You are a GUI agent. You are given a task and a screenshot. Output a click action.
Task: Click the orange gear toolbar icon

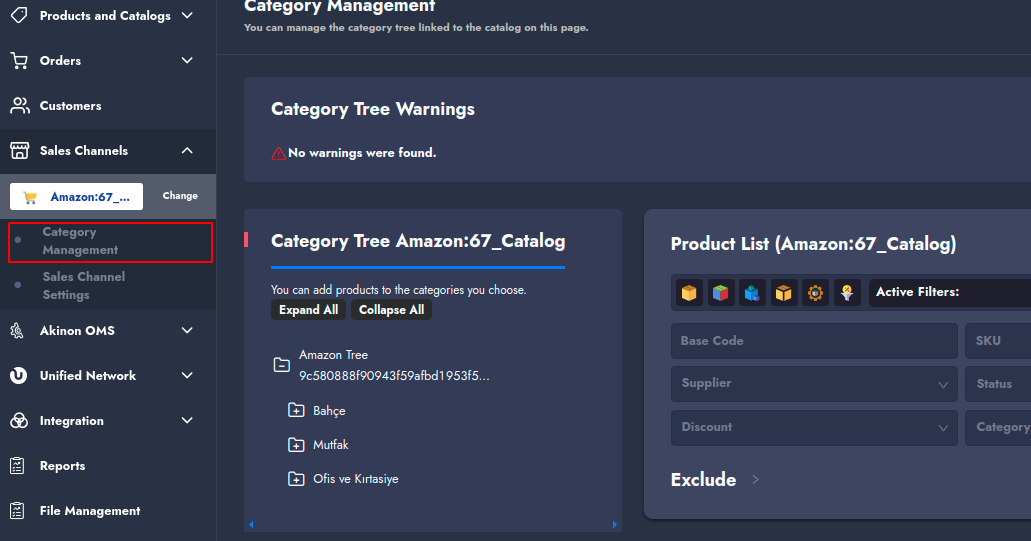816,293
